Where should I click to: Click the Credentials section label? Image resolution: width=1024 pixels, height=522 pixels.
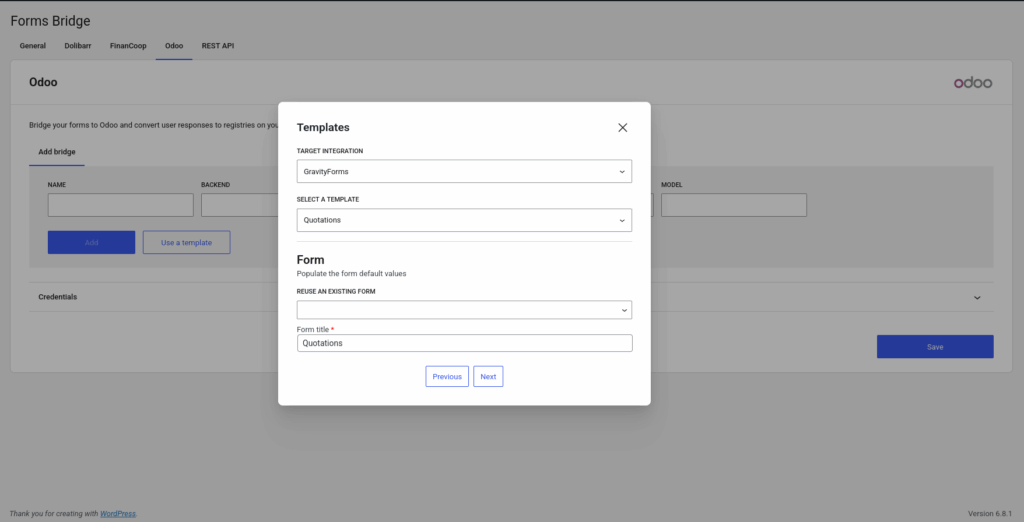pos(57,297)
